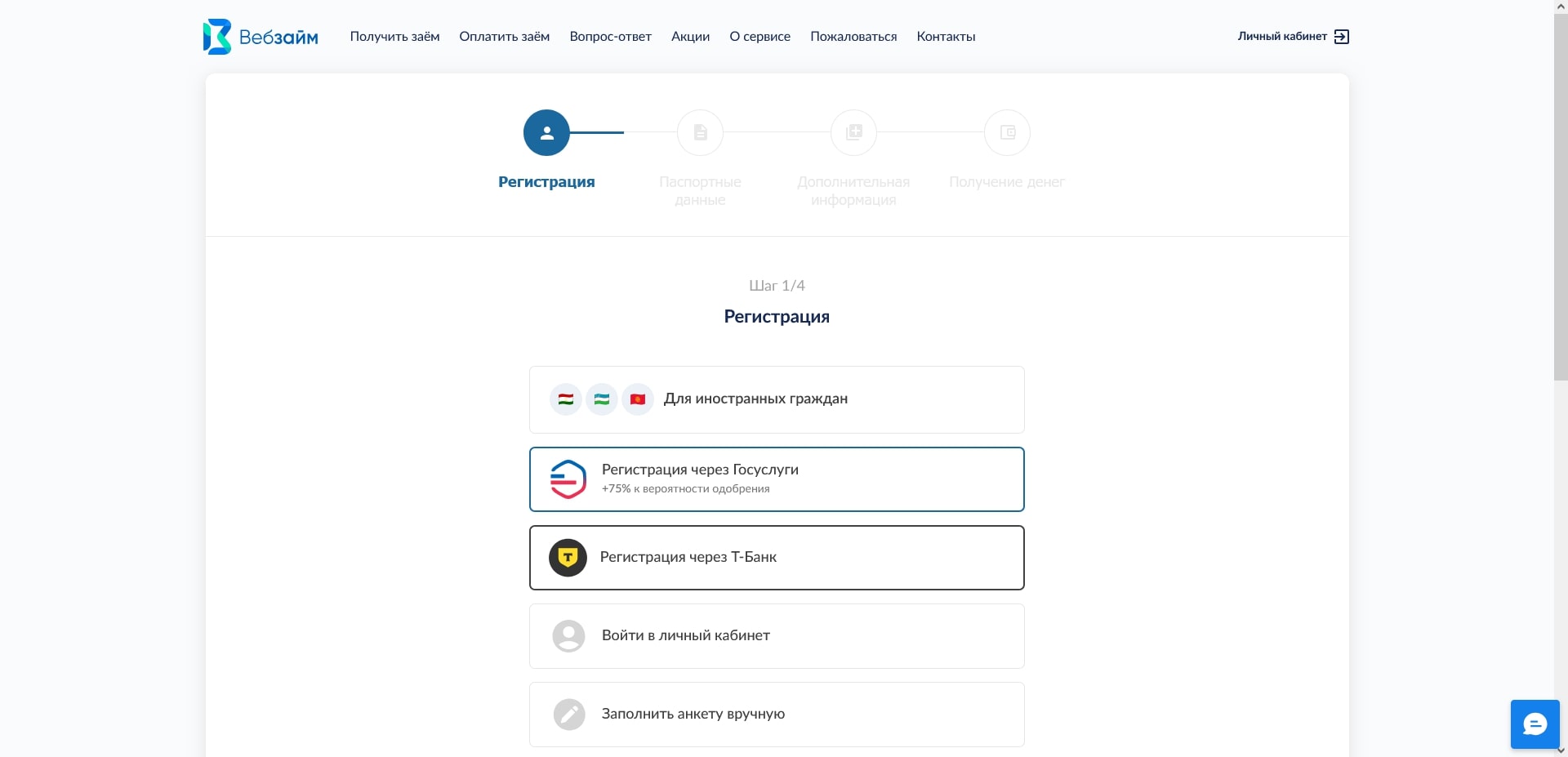Viewport: 1568px width, 757px height.
Task: Open the Получить заём menu item
Action: click(x=394, y=37)
